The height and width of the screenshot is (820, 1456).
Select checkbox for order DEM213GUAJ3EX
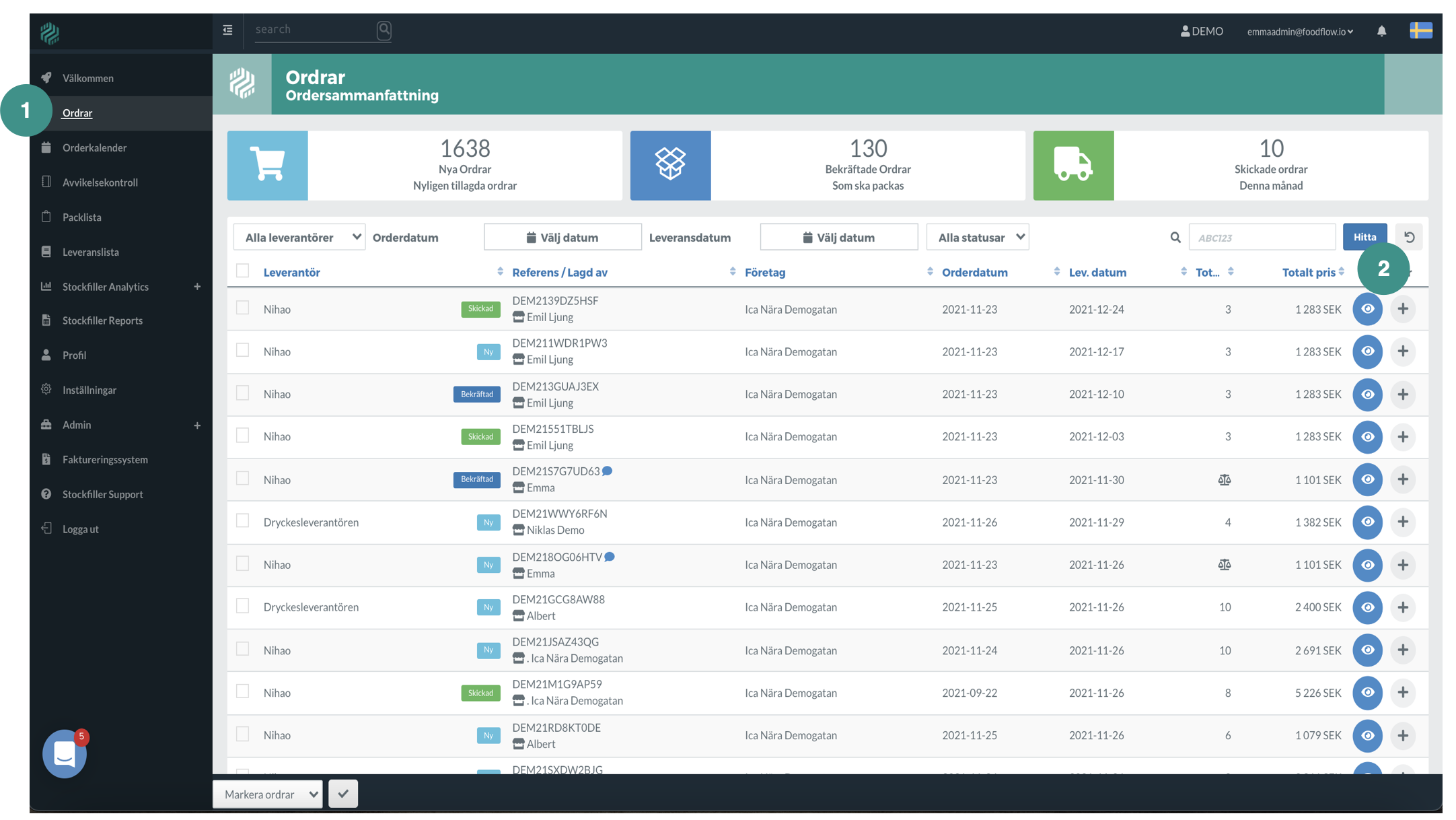243,393
